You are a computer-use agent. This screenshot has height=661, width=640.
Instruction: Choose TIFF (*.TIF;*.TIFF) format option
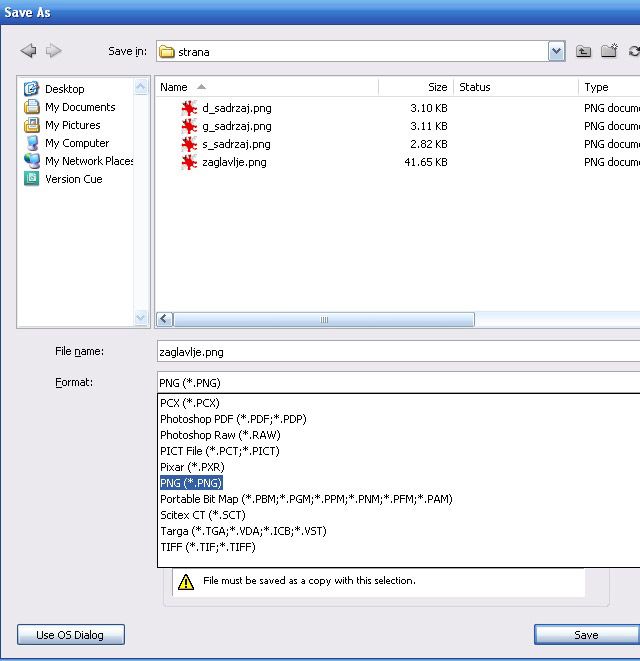[x=208, y=547]
